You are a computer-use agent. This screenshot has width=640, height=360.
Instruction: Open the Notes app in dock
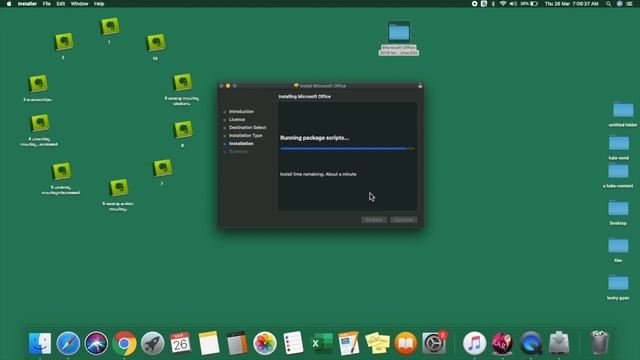(209, 343)
